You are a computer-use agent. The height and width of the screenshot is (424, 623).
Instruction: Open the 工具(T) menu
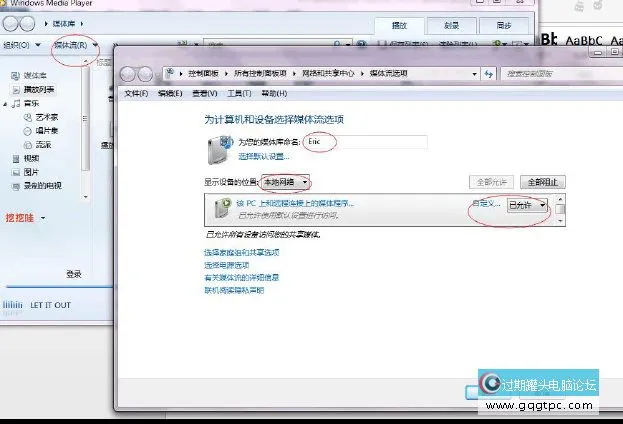(x=239, y=93)
